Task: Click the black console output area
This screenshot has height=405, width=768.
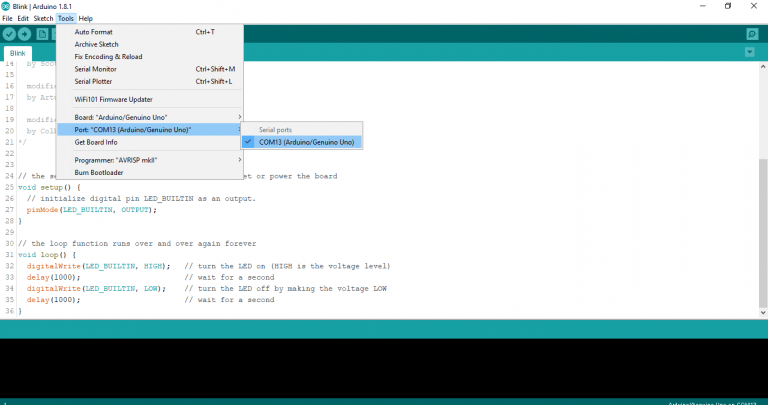Action: point(384,368)
